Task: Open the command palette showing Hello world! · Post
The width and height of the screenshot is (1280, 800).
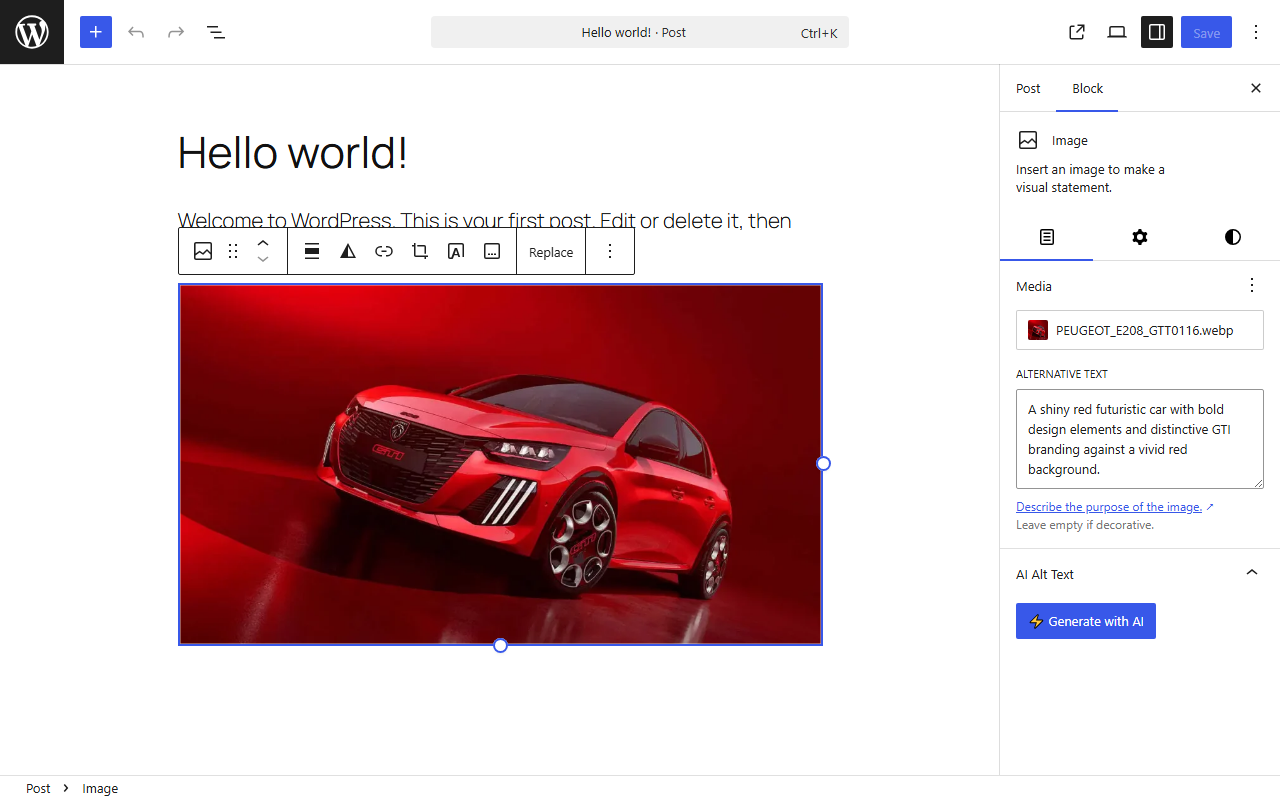Action: 640,32
